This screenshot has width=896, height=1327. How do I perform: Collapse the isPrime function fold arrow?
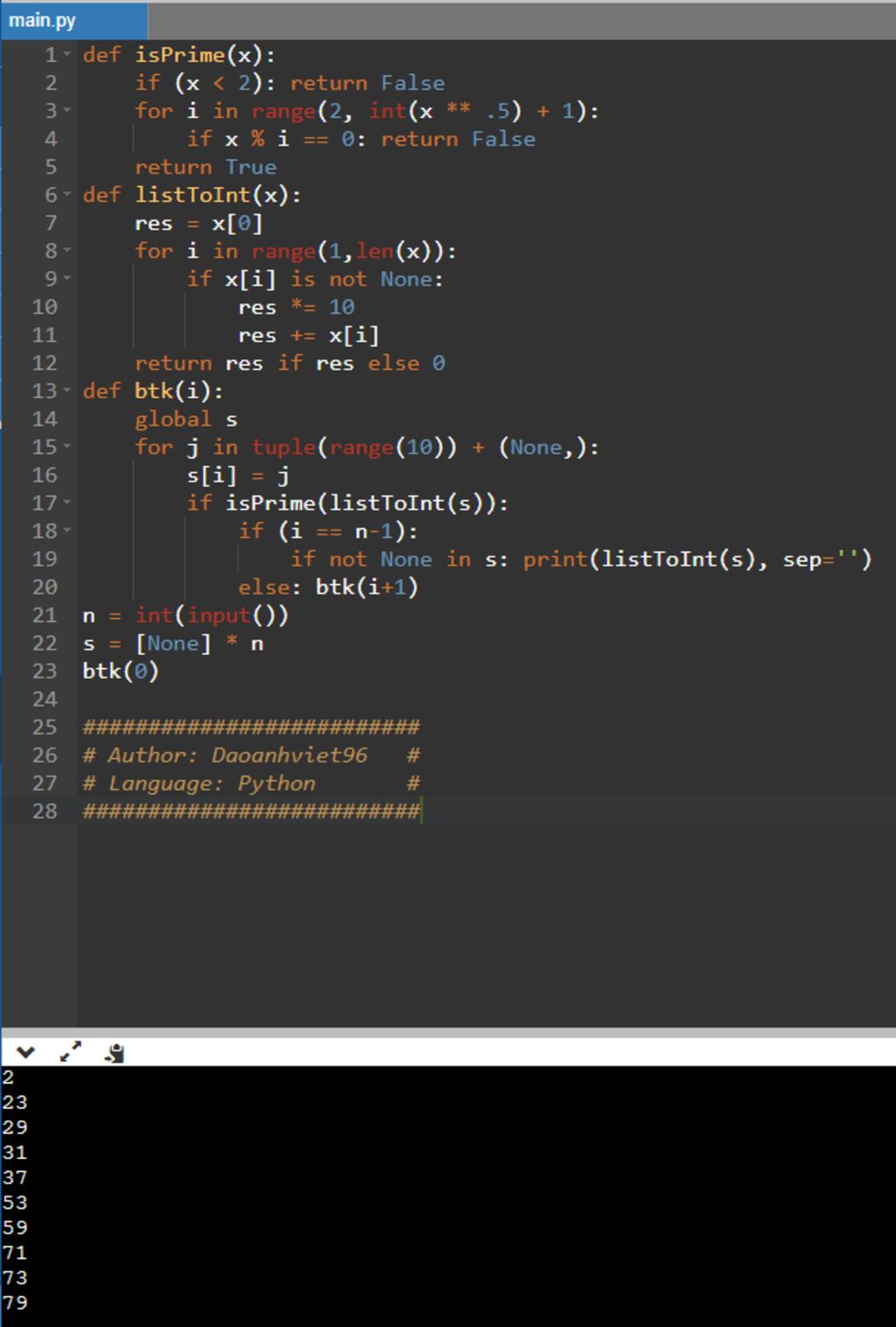click(67, 55)
